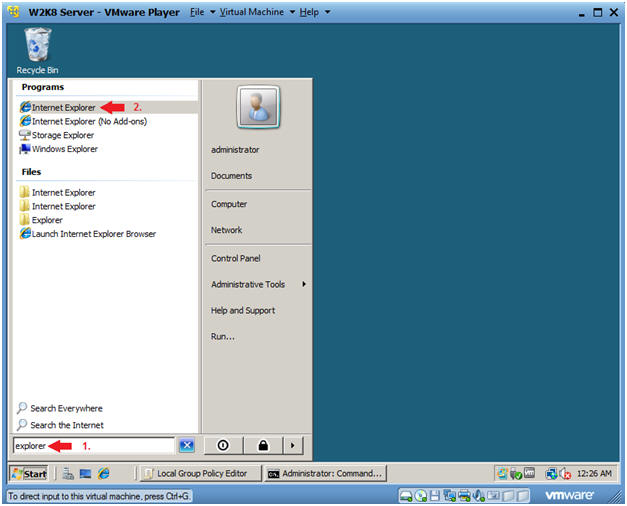The image size is (627, 506).
Task: Click VMware sound card device icon
Action: point(478,496)
